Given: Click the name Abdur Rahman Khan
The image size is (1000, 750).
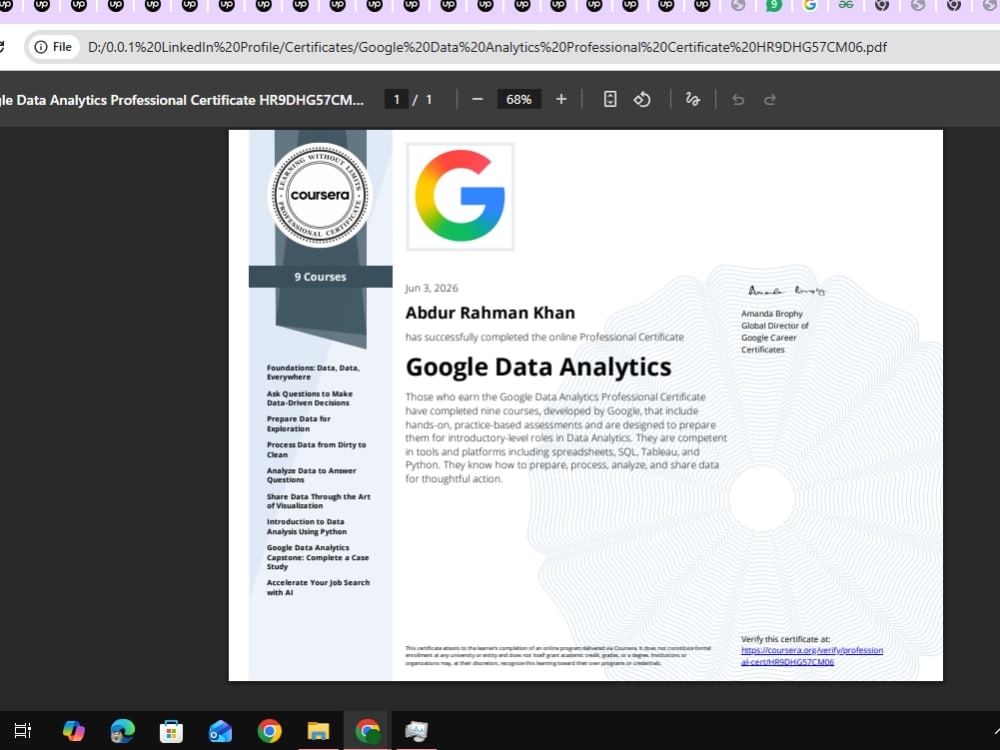Looking at the screenshot, I should pos(490,313).
